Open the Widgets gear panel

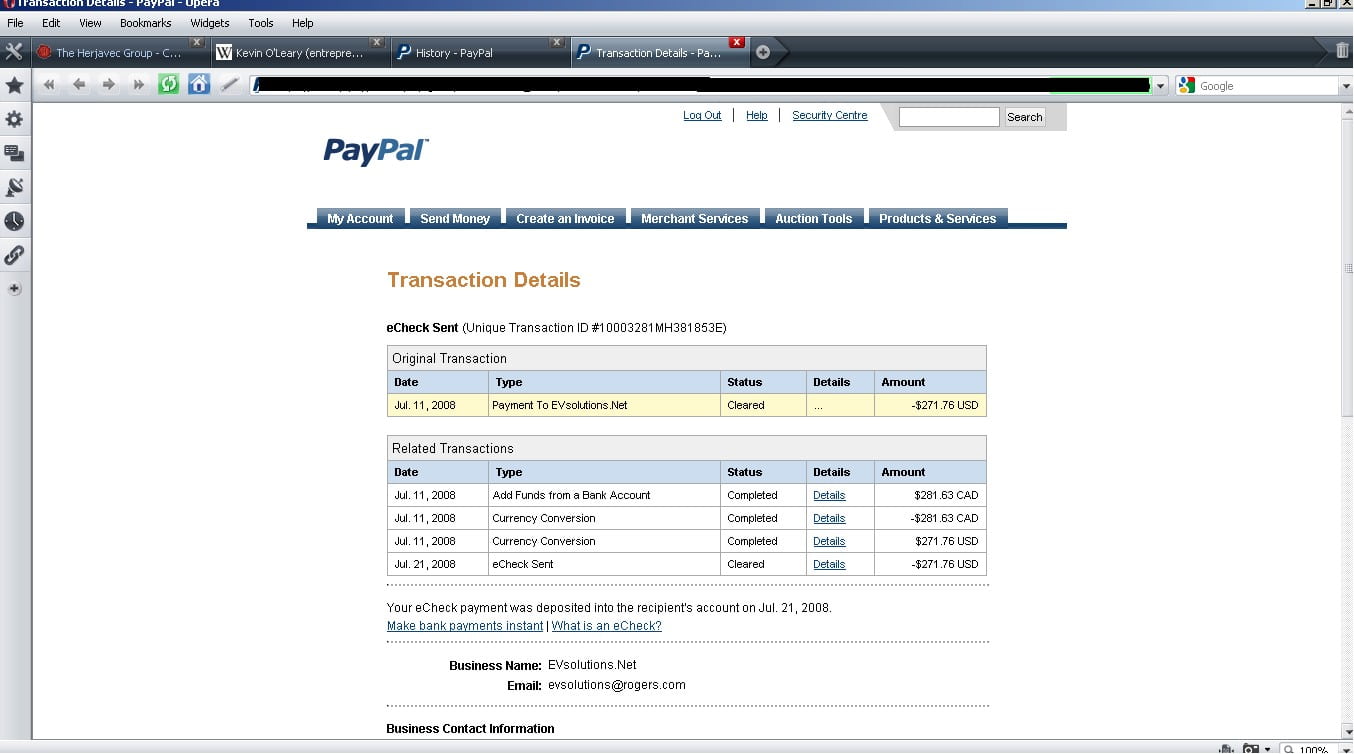click(14, 119)
